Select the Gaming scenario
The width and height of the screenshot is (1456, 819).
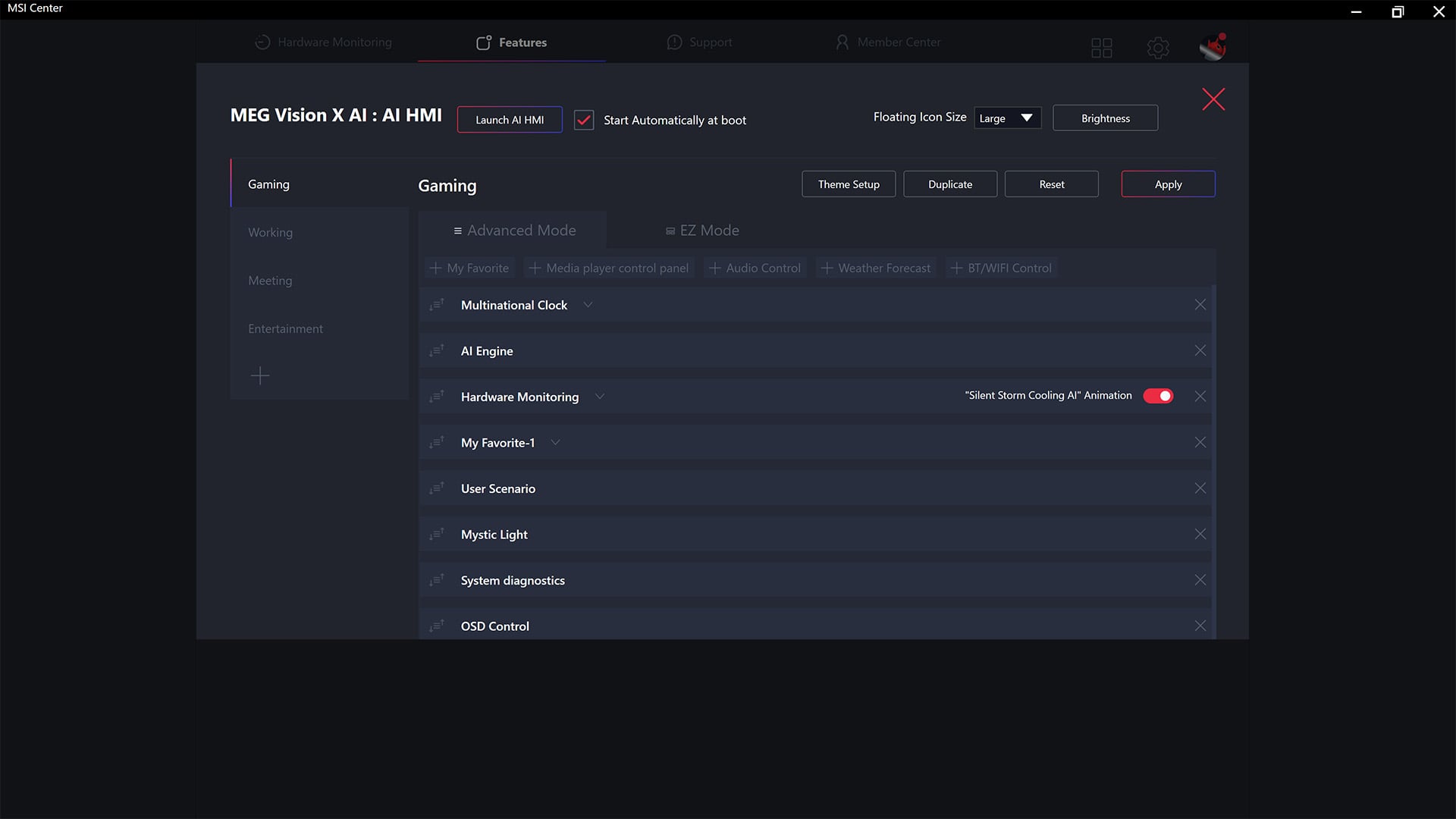point(319,184)
